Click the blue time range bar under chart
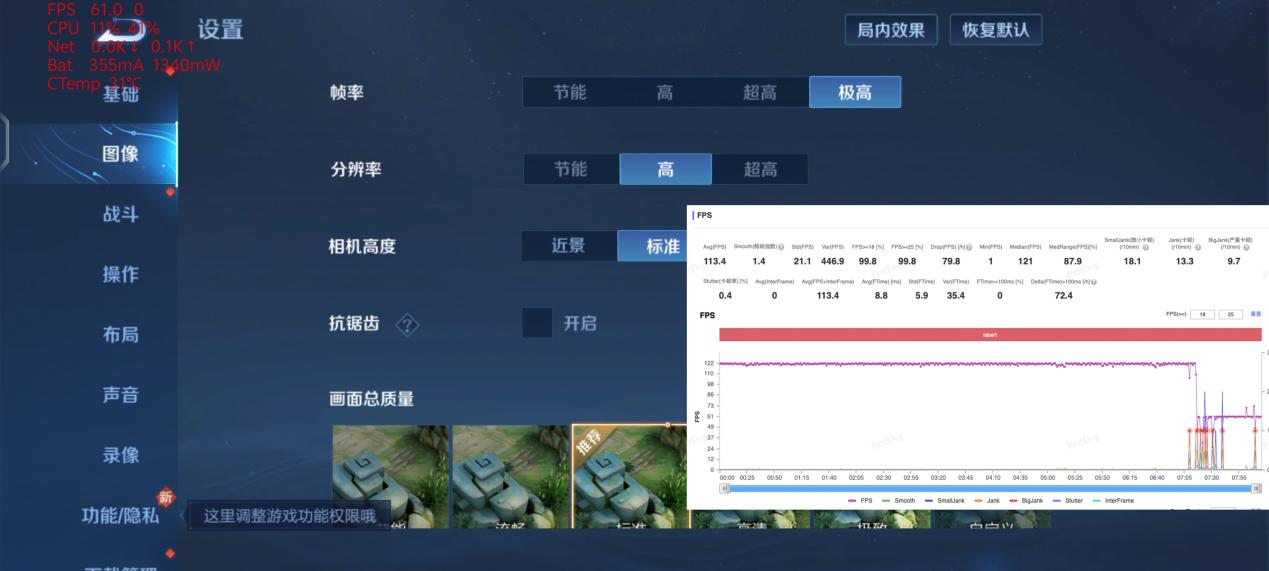This screenshot has width=1269, height=571. click(991, 488)
